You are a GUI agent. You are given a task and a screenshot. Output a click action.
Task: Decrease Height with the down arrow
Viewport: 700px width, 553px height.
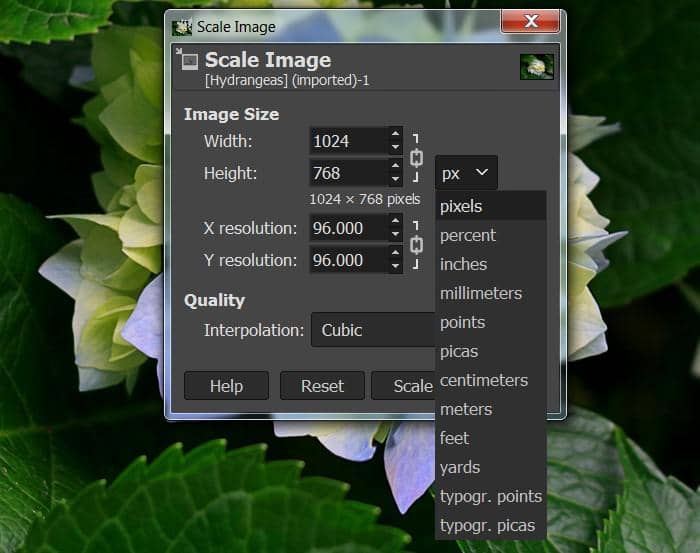coord(396,179)
